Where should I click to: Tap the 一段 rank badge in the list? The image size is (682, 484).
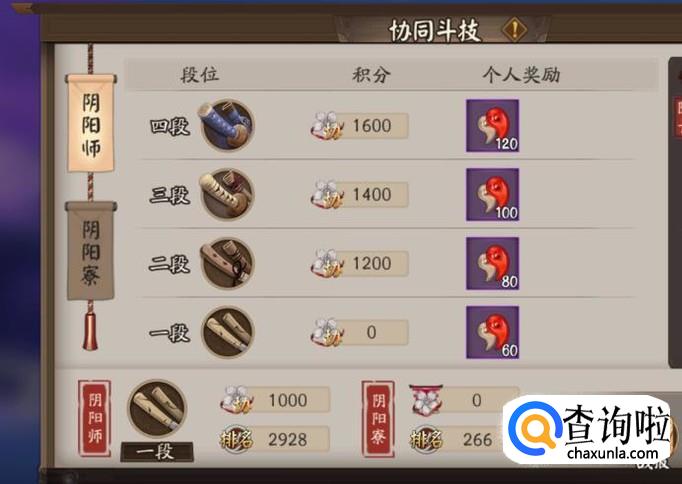(227, 332)
